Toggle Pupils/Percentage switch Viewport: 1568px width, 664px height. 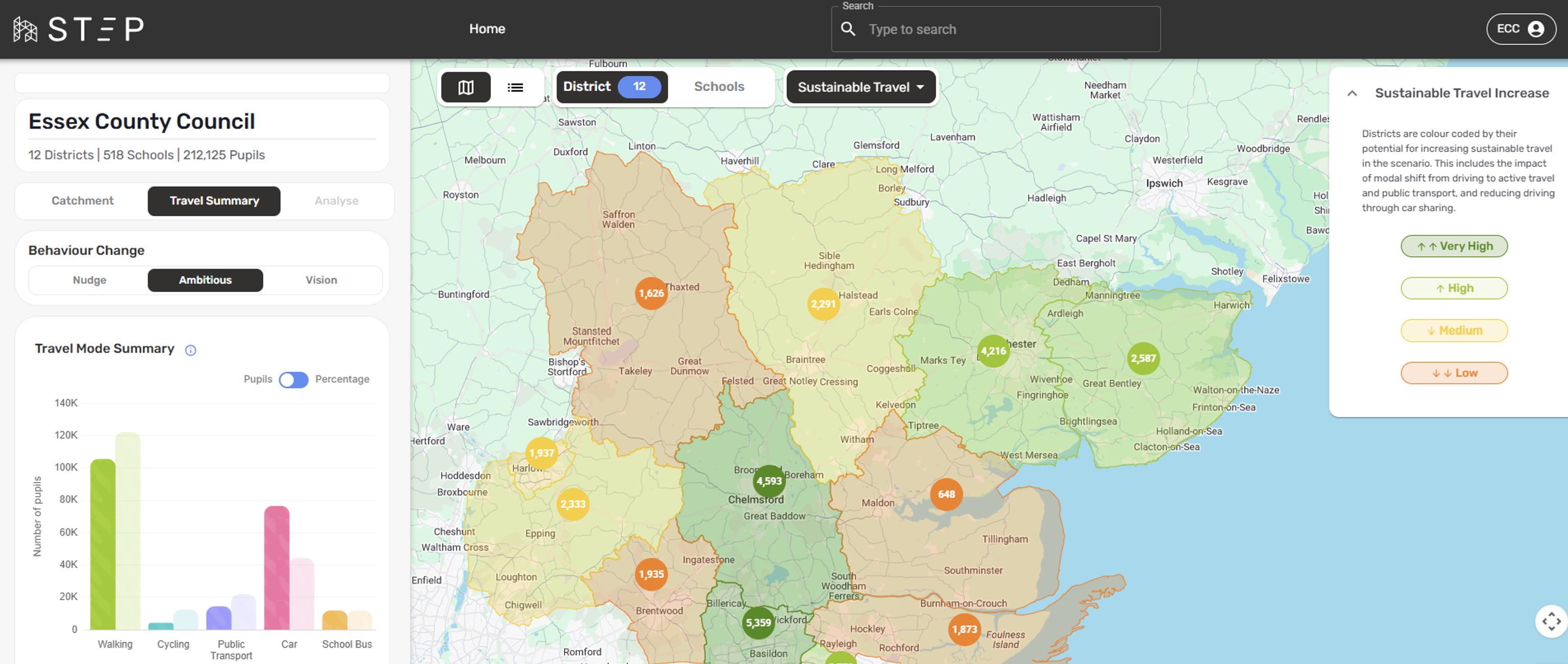293,379
